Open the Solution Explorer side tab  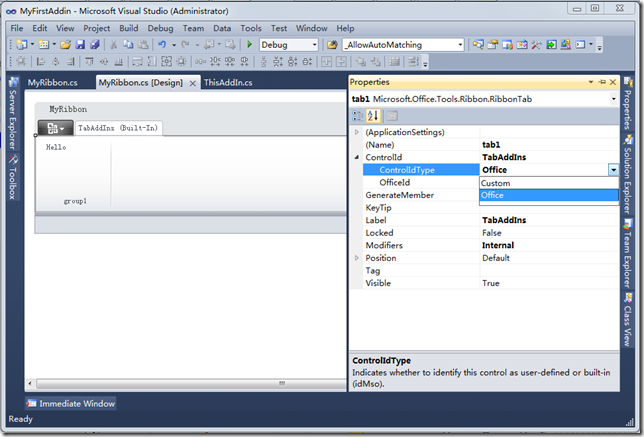(627, 175)
